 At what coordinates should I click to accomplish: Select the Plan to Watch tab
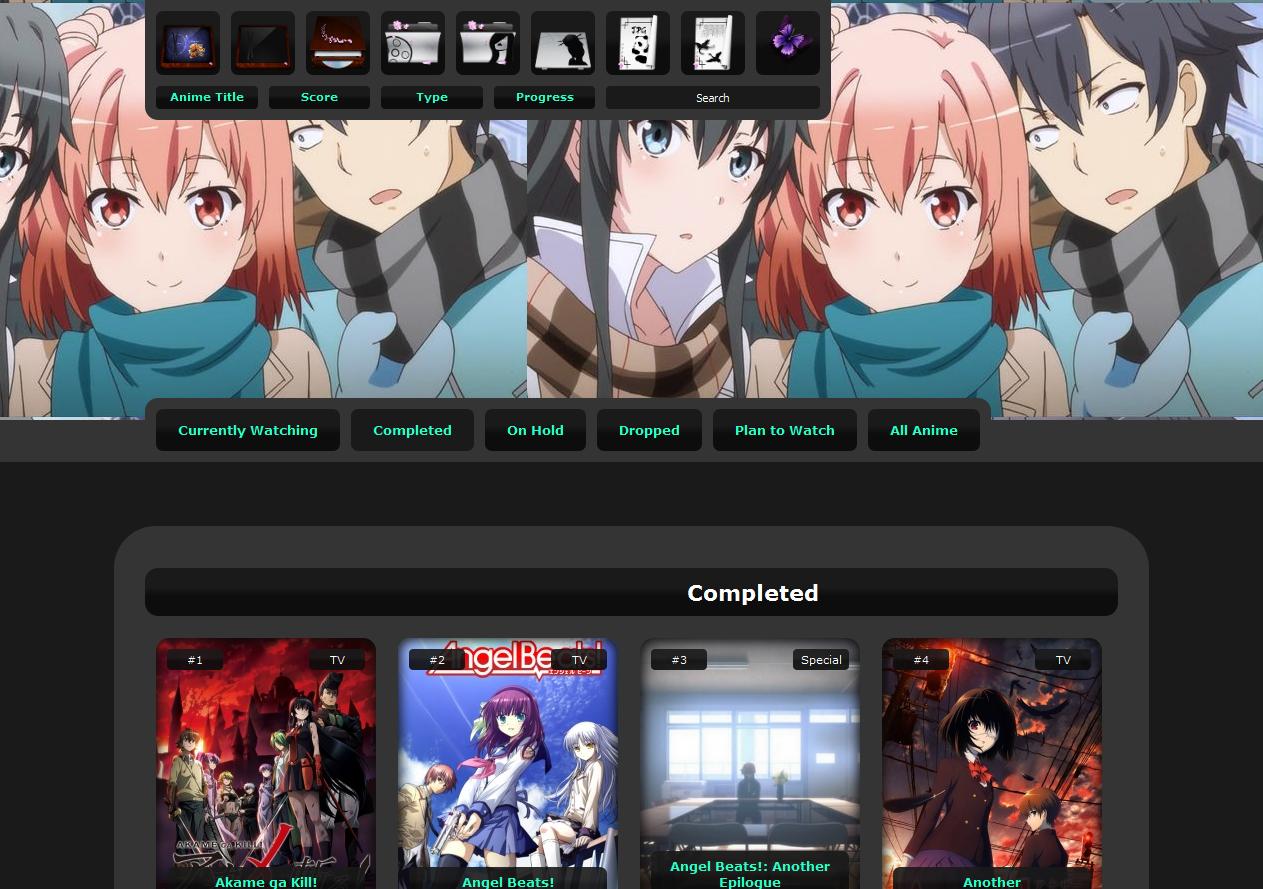click(785, 430)
